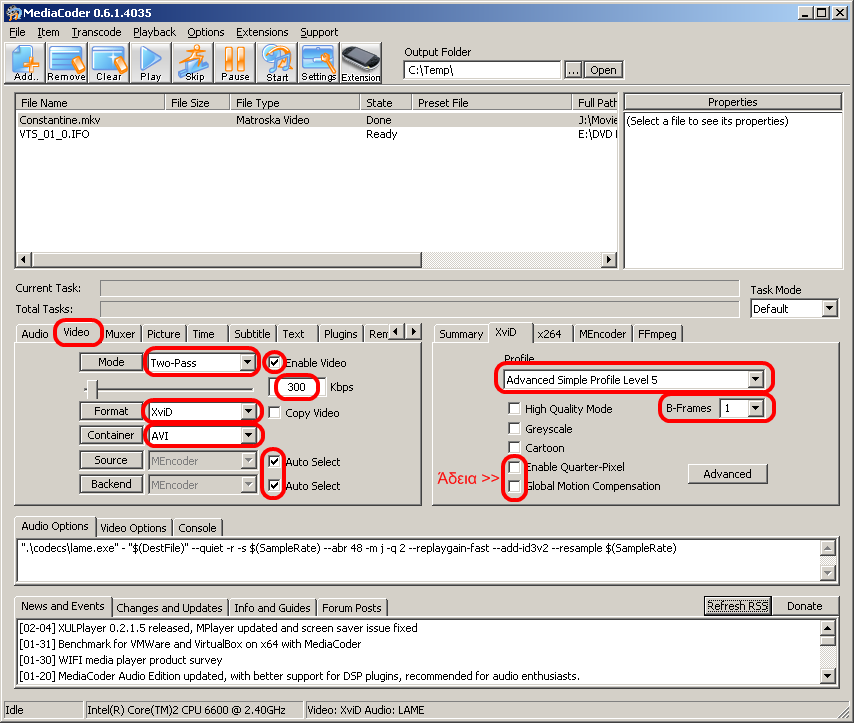Open the File menu
This screenshot has width=854, height=723.
click(17, 32)
